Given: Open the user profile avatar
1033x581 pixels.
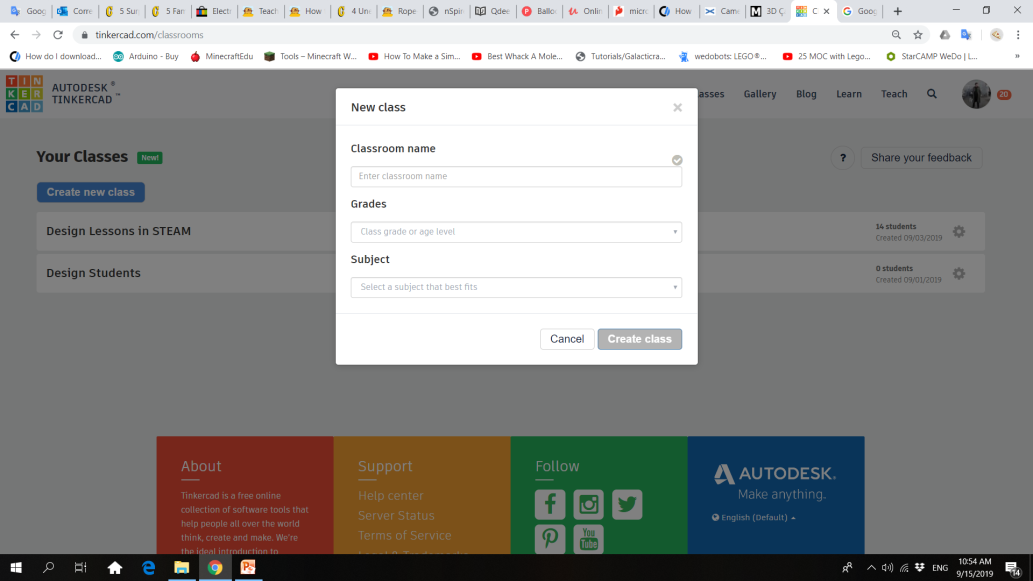Looking at the screenshot, I should pyautogui.click(x=976, y=94).
